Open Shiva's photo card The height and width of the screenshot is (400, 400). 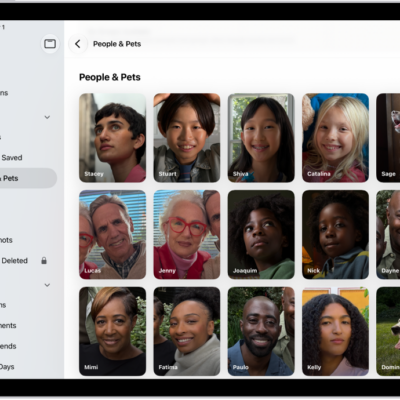click(x=261, y=138)
